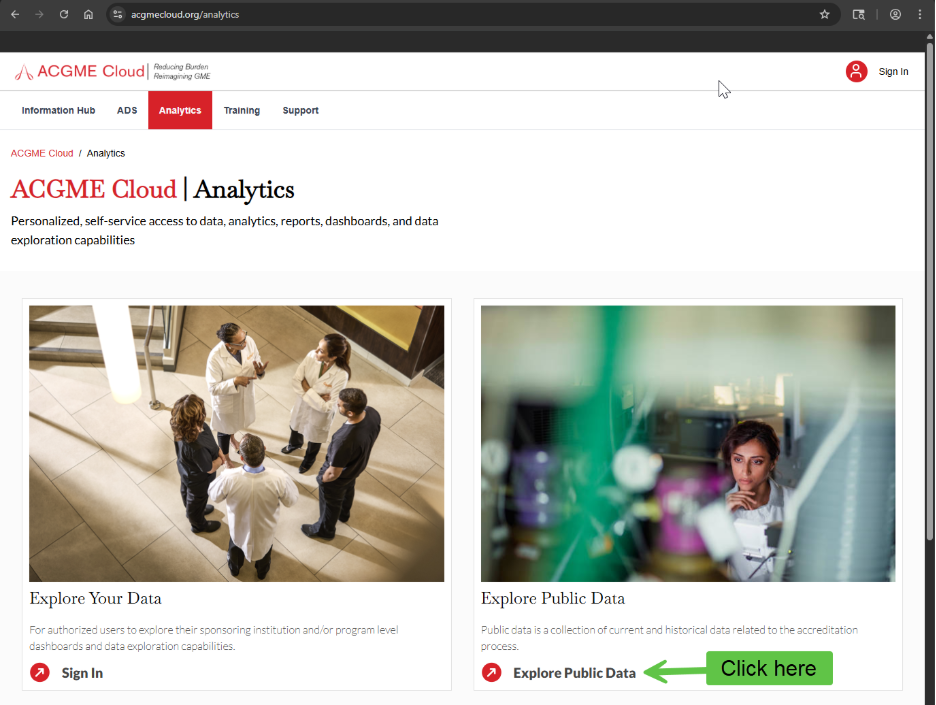
Task: Click the Explore Public Data link
Action: (574, 673)
